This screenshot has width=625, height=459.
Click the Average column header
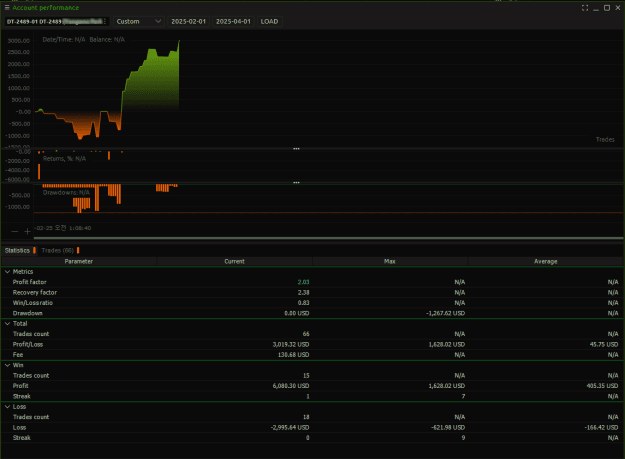[x=546, y=261]
